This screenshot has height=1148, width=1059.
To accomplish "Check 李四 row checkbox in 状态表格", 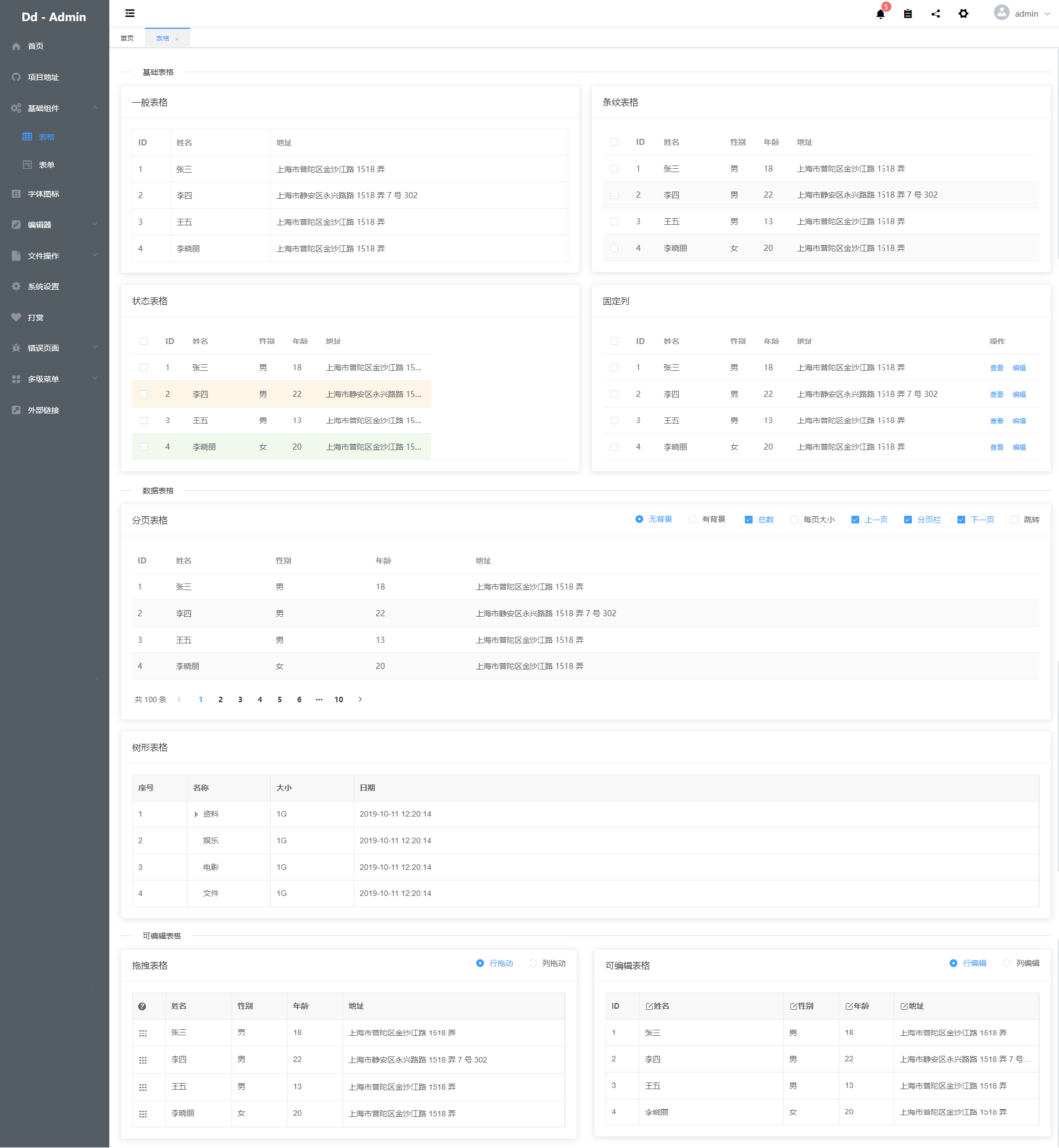I will [144, 394].
